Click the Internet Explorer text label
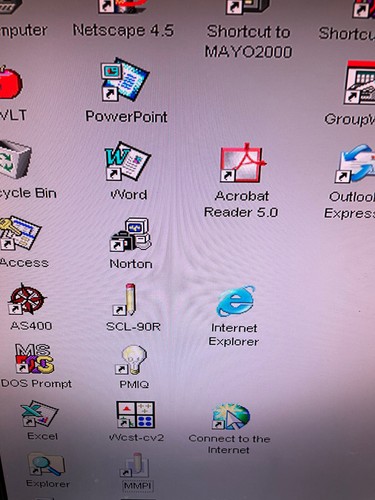Image resolution: width=375 pixels, height=500 pixels. pos(234,335)
